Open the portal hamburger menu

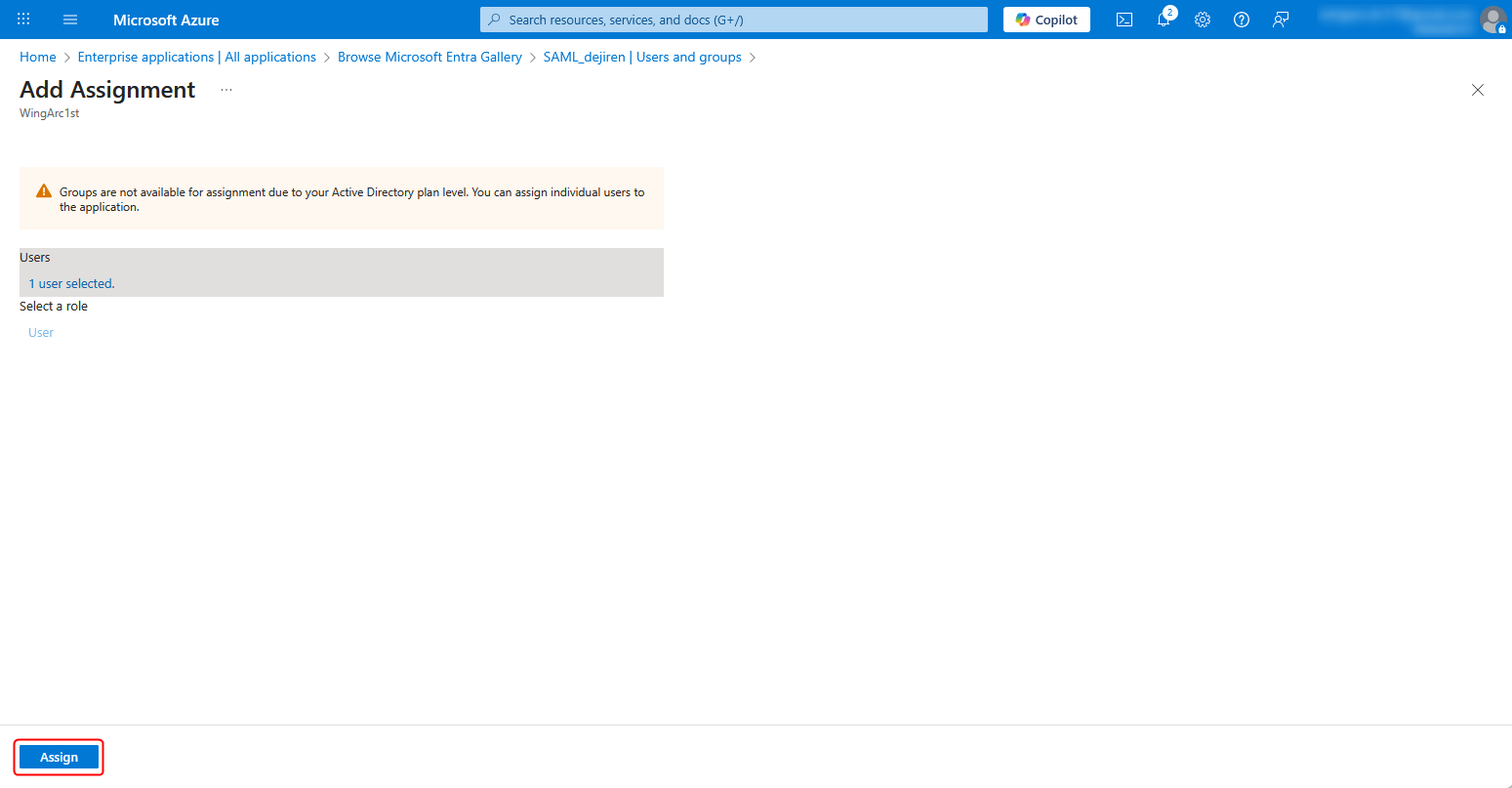(x=70, y=20)
